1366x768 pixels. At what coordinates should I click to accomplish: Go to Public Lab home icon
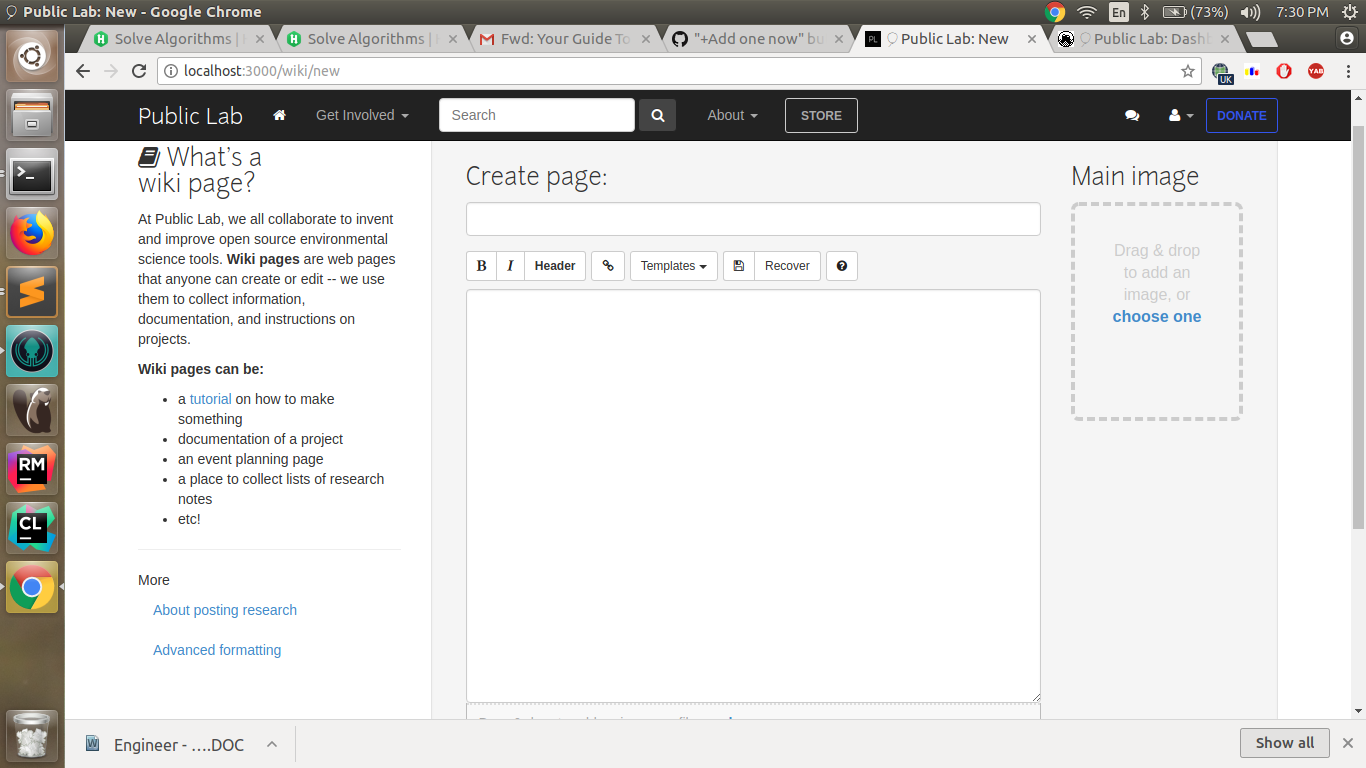pyautogui.click(x=280, y=115)
